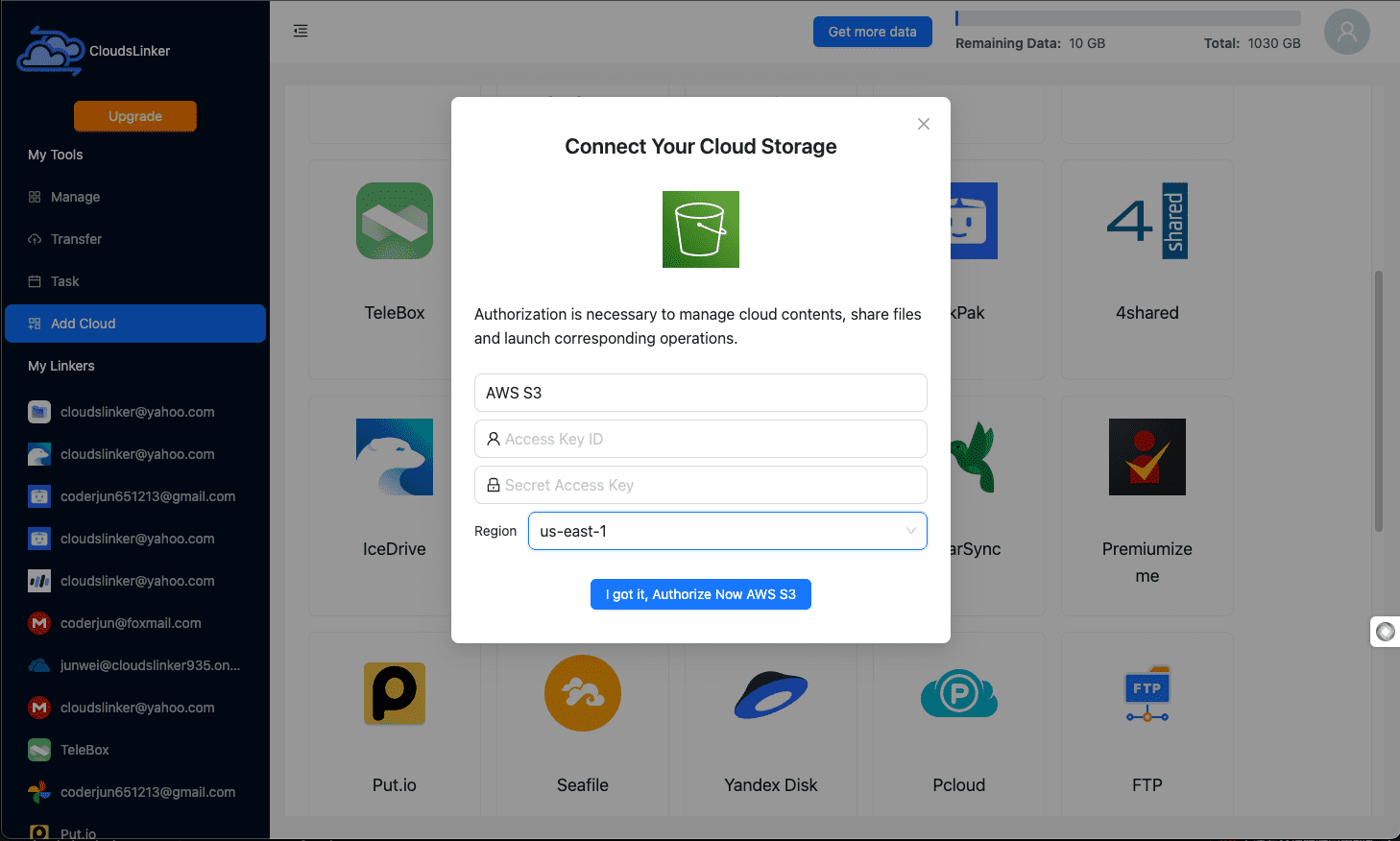
Task: Open the Task menu item
Action: tap(135, 281)
